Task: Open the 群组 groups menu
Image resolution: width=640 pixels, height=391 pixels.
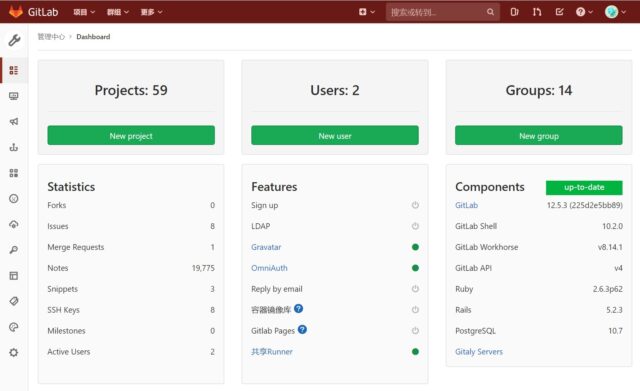Action: (x=118, y=12)
